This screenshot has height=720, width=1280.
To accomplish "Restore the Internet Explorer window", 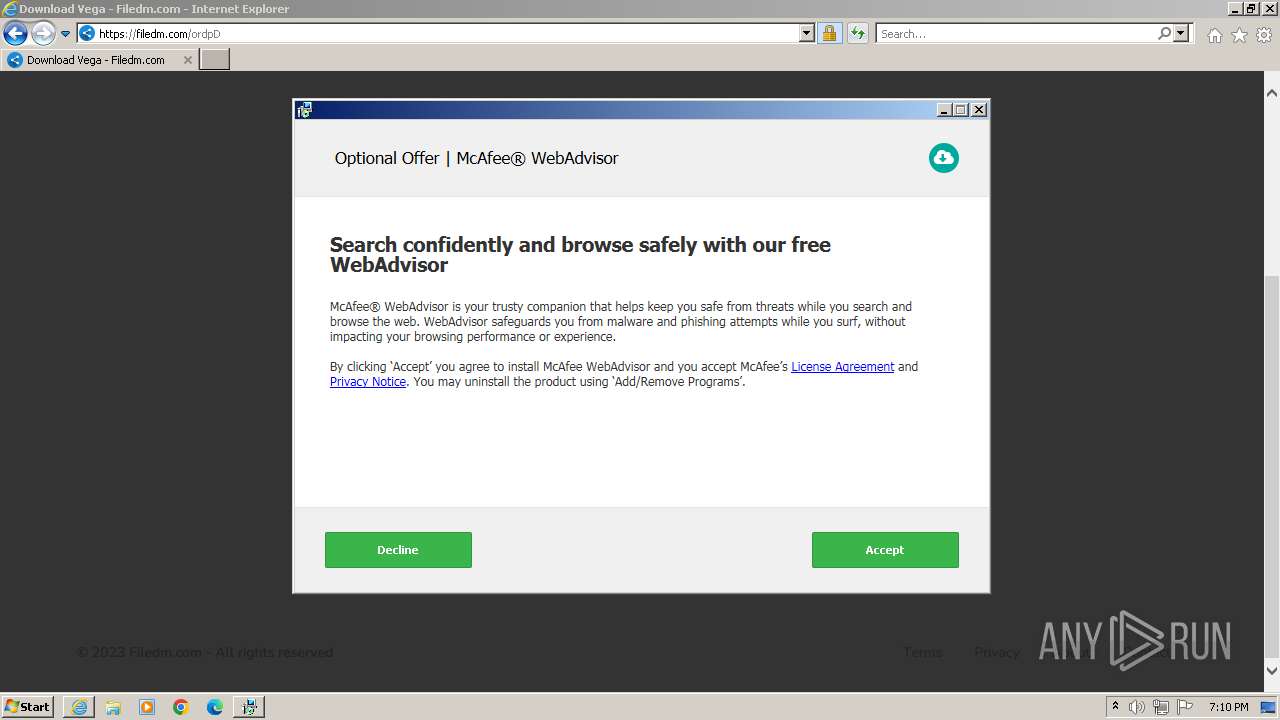I will click(x=1252, y=9).
